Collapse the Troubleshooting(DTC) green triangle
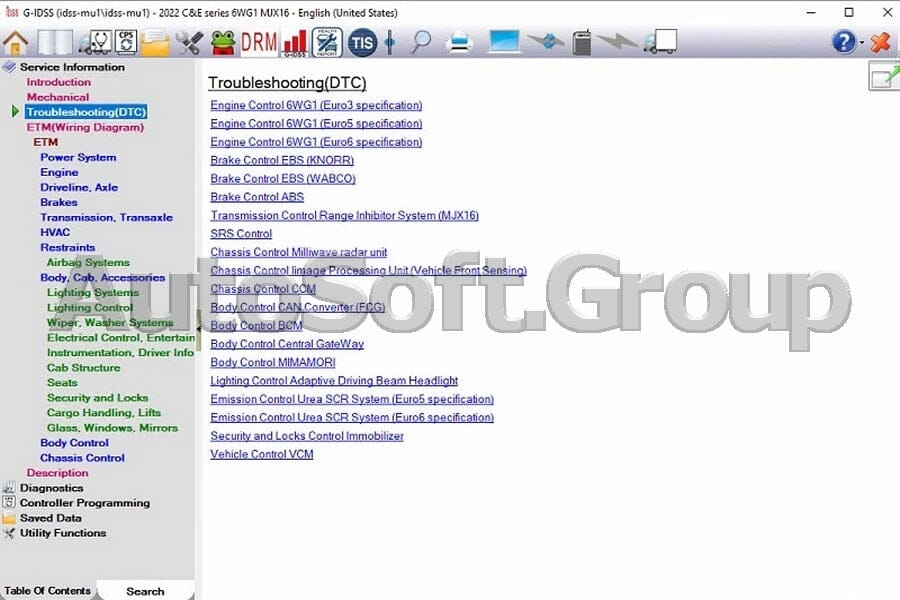 [15, 111]
